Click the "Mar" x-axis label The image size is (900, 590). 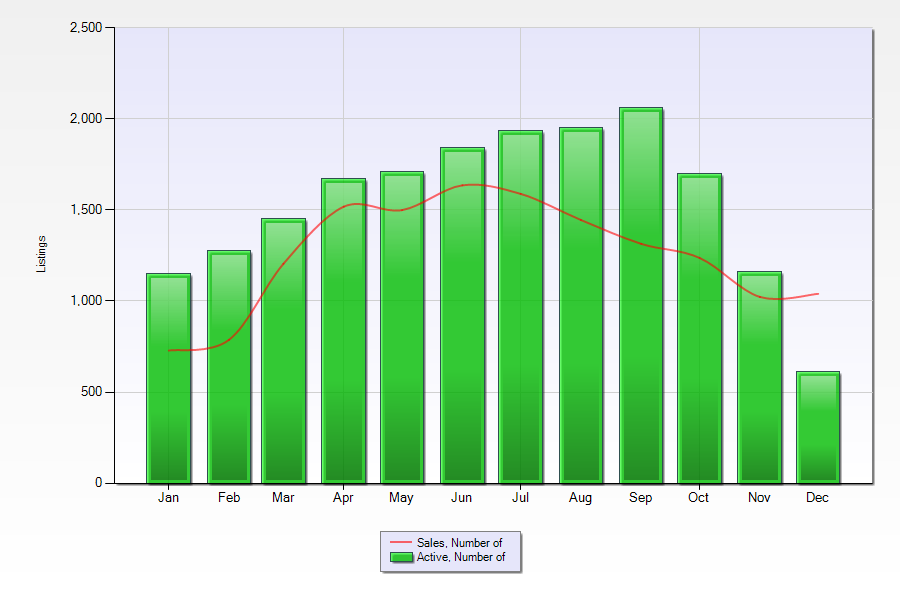click(x=284, y=498)
